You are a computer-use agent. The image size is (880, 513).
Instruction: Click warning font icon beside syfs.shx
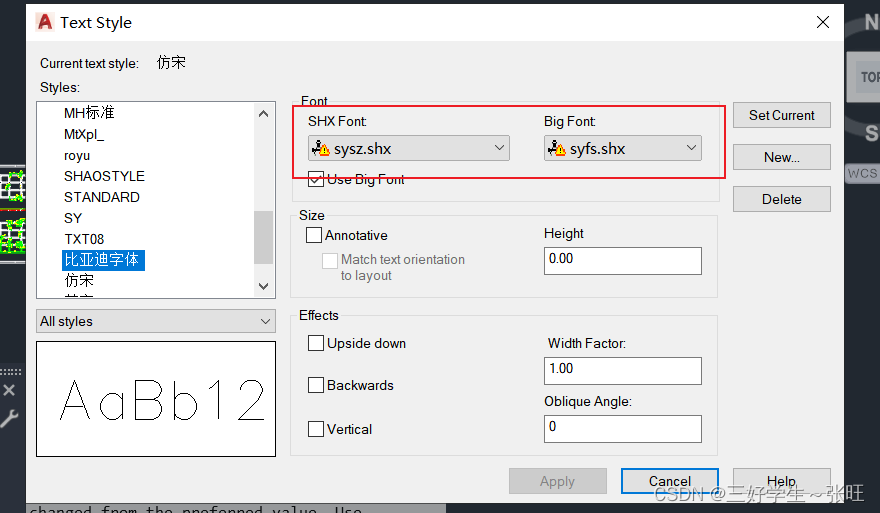pyautogui.click(x=557, y=148)
